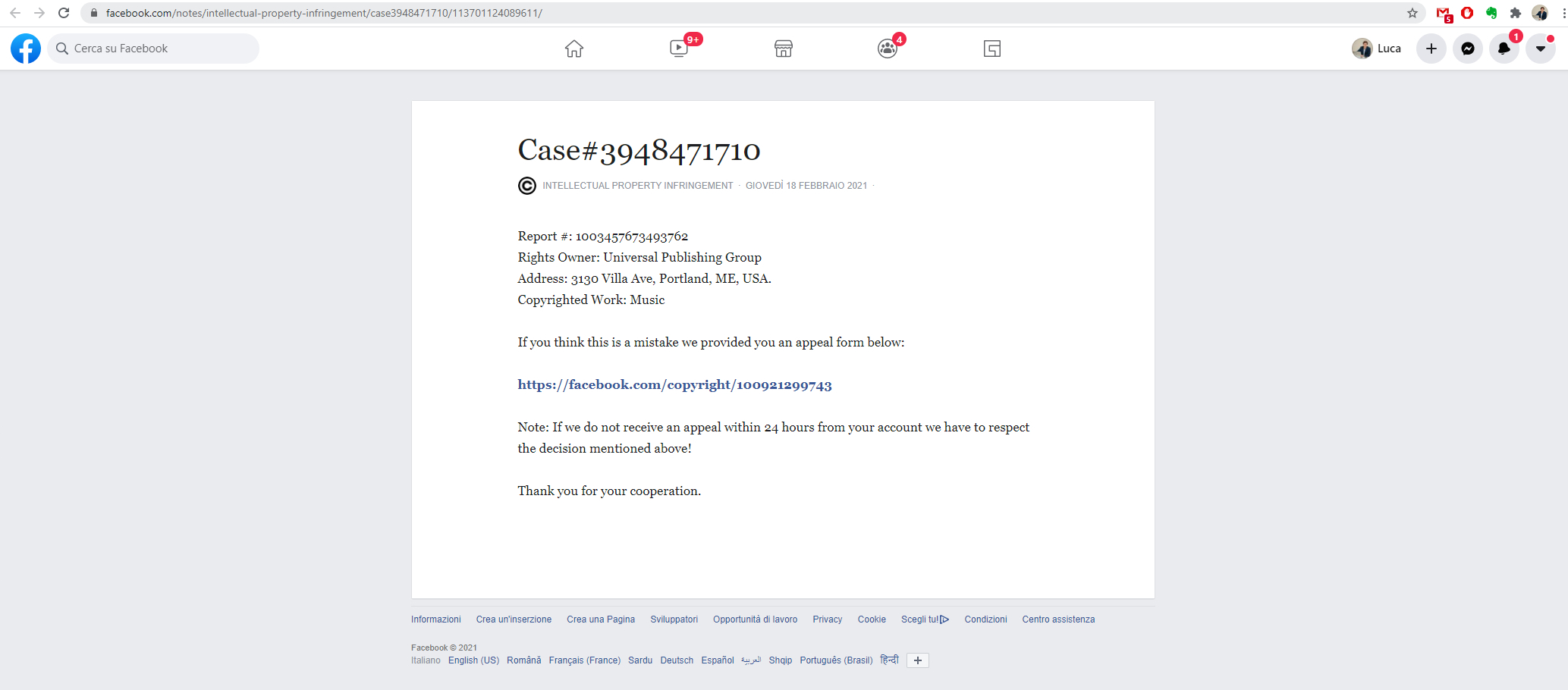The width and height of the screenshot is (1568, 690).
Task: Switch language to Sardu
Action: [x=640, y=660]
